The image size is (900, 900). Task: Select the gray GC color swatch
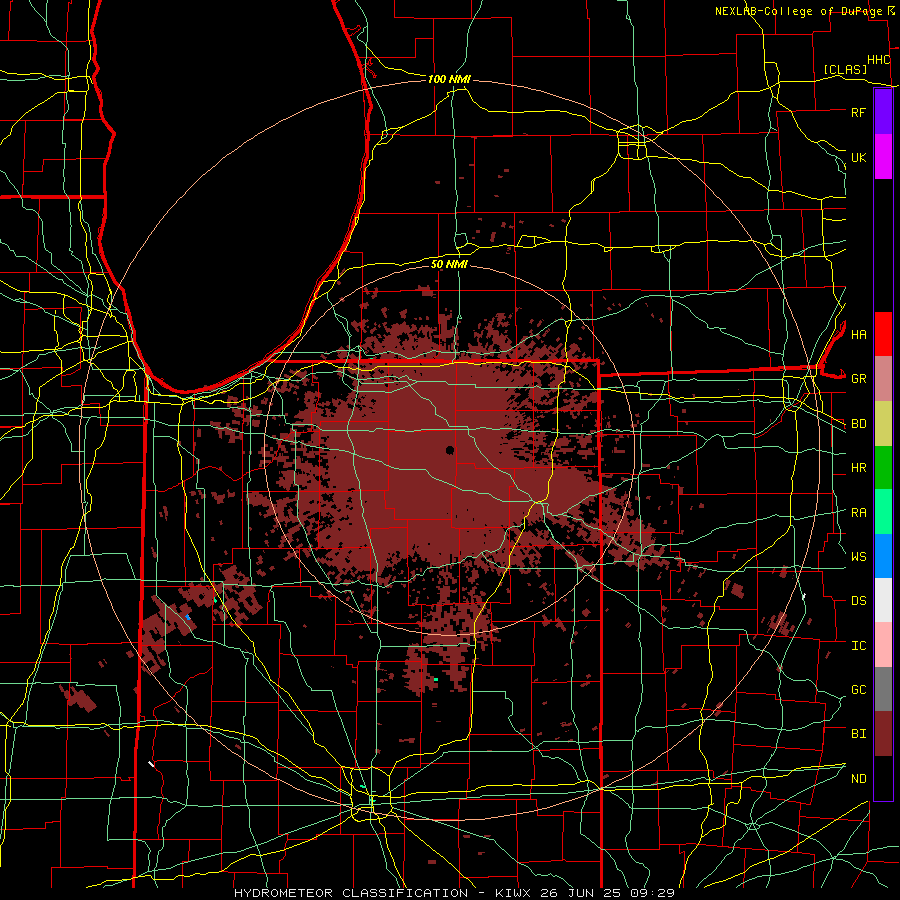[x=883, y=689]
